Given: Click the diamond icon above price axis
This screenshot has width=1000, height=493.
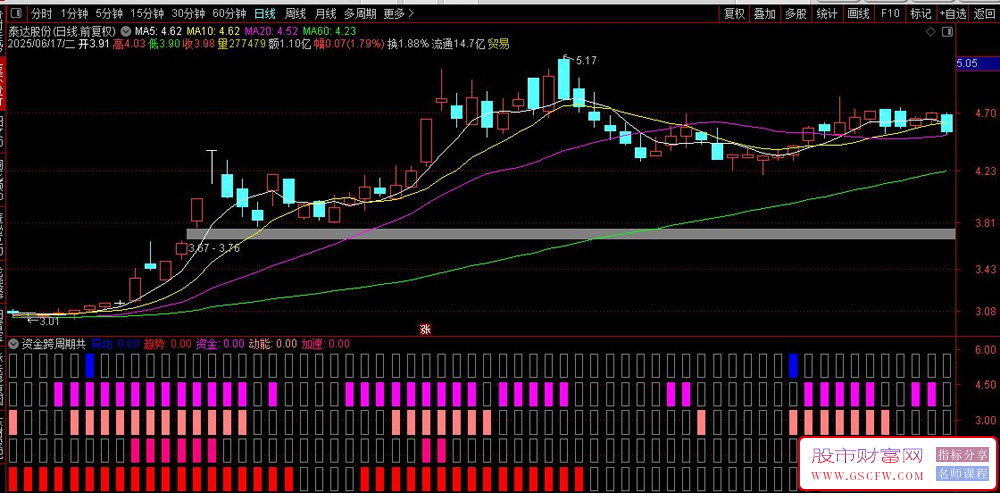Looking at the screenshot, I should pos(930,32).
